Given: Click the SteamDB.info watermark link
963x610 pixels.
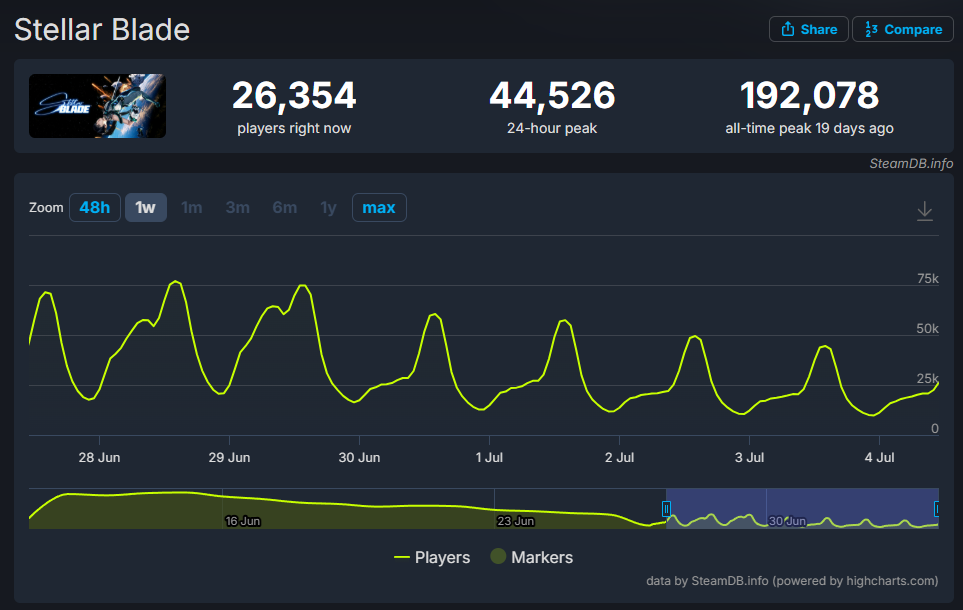Looking at the screenshot, I should [911, 163].
